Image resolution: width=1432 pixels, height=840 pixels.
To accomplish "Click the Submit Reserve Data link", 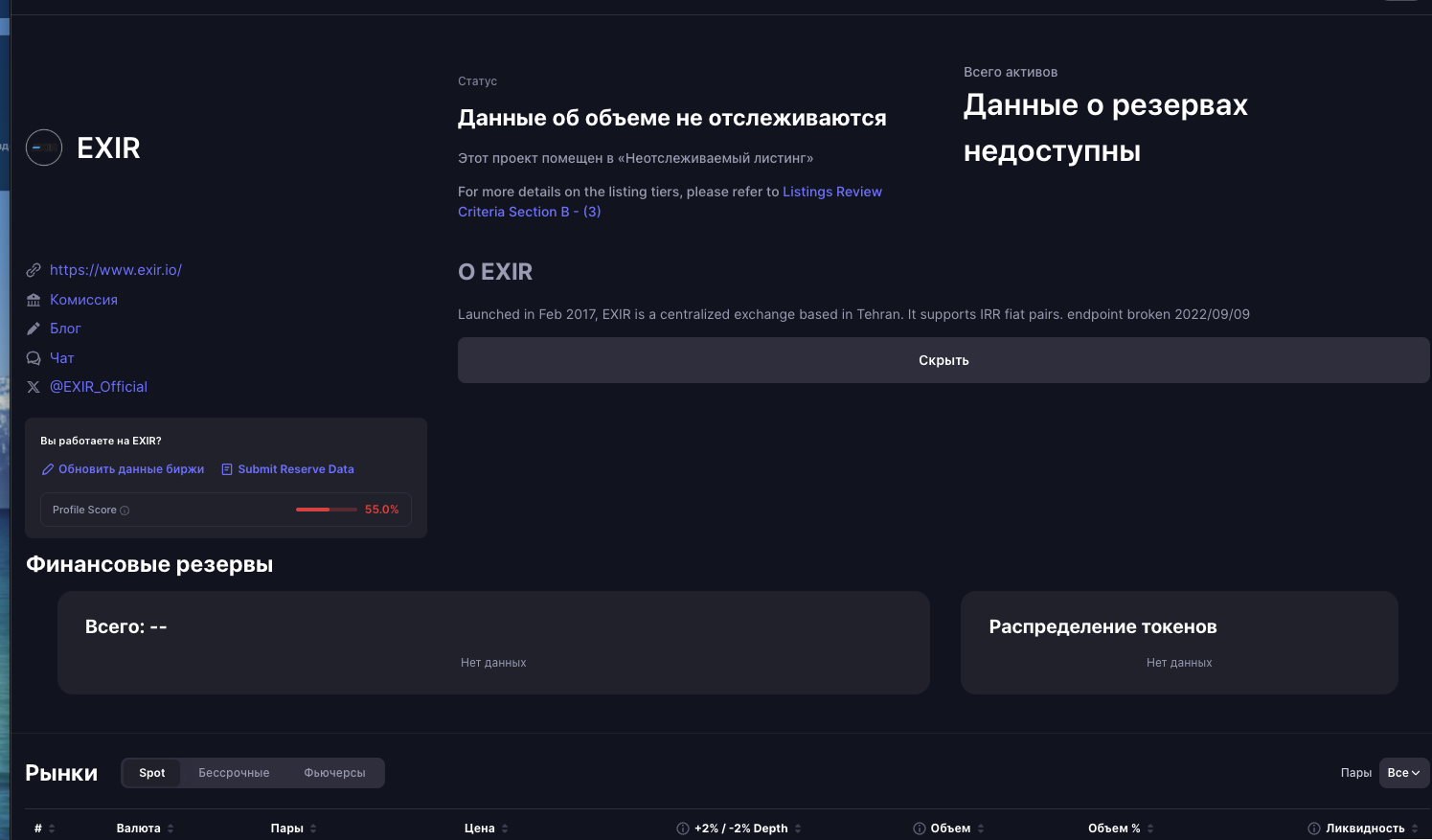I will 296,469.
